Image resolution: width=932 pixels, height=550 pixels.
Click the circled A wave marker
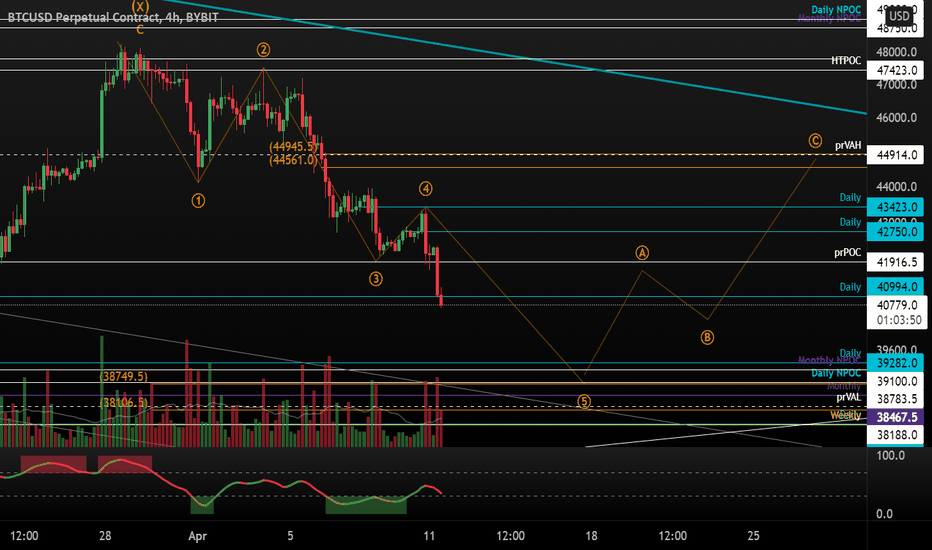(x=642, y=253)
